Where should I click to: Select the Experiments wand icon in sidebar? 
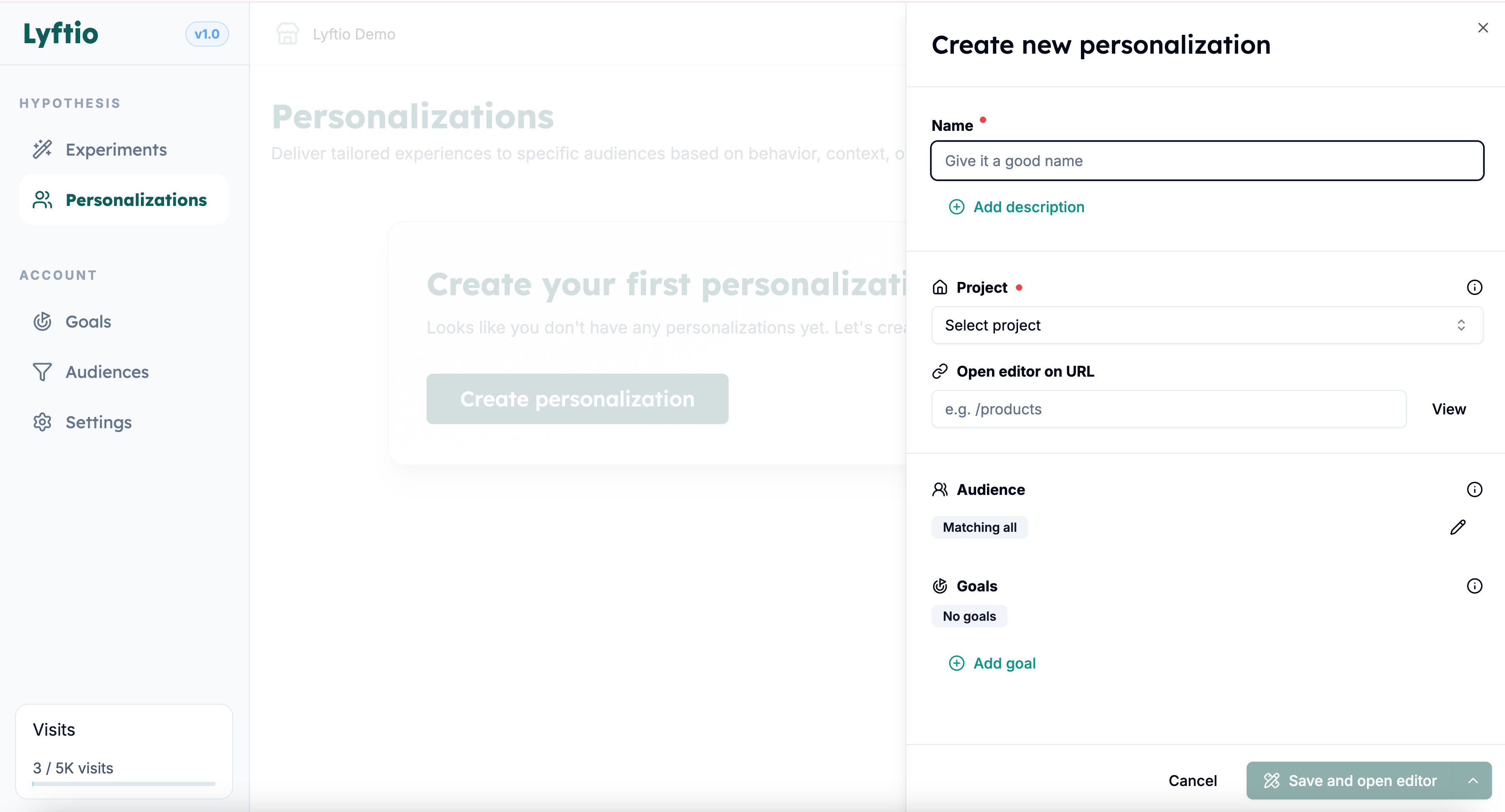click(x=42, y=150)
